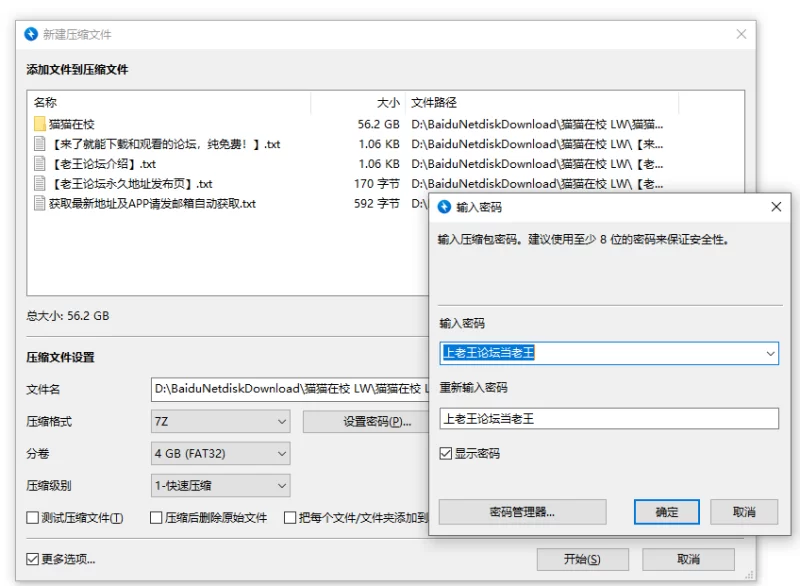Click the first .txt file icon below 猫猫在校

pyautogui.click(x=40, y=144)
